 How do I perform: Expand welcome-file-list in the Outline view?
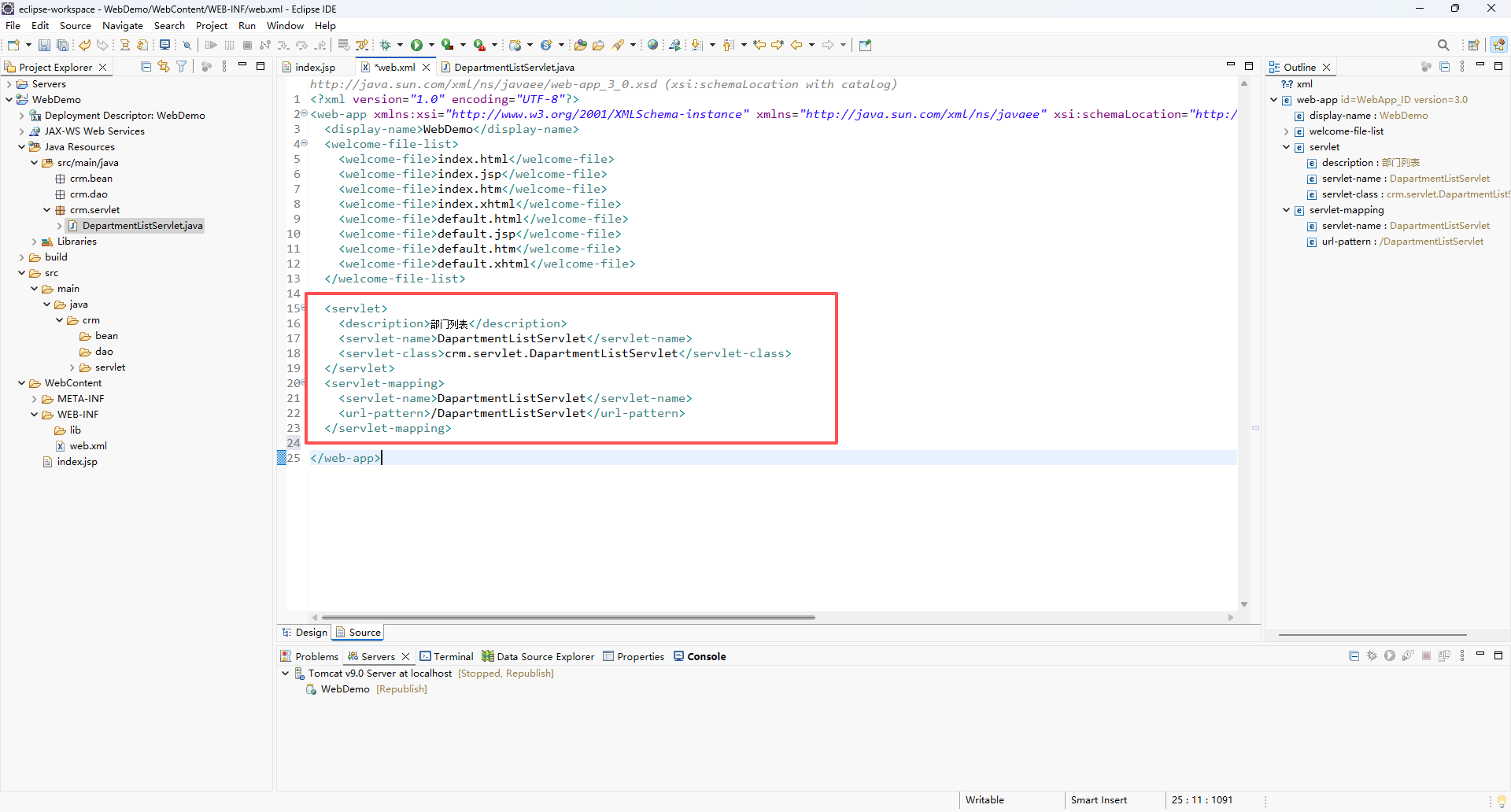[1286, 131]
